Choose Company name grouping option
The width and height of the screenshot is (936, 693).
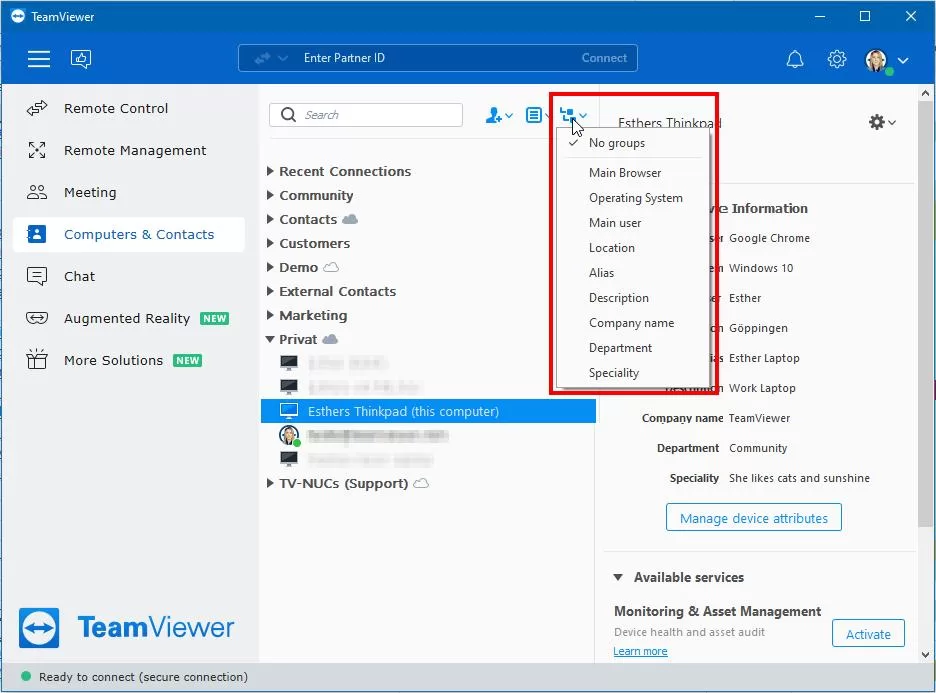pos(631,323)
